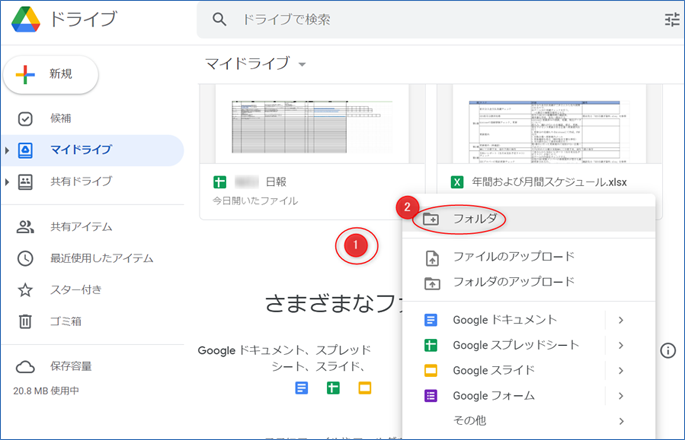Expand the その他 submenu arrow
Image resolution: width=685 pixels, height=440 pixels.
point(621,421)
